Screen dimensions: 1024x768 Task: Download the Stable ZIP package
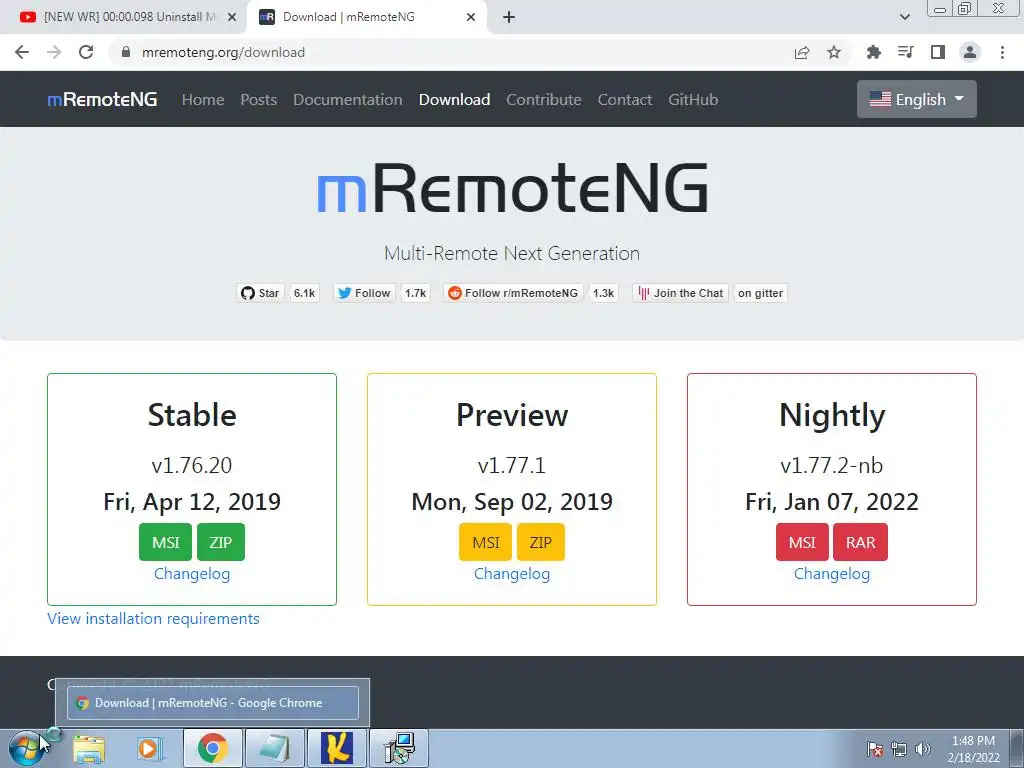tap(221, 542)
